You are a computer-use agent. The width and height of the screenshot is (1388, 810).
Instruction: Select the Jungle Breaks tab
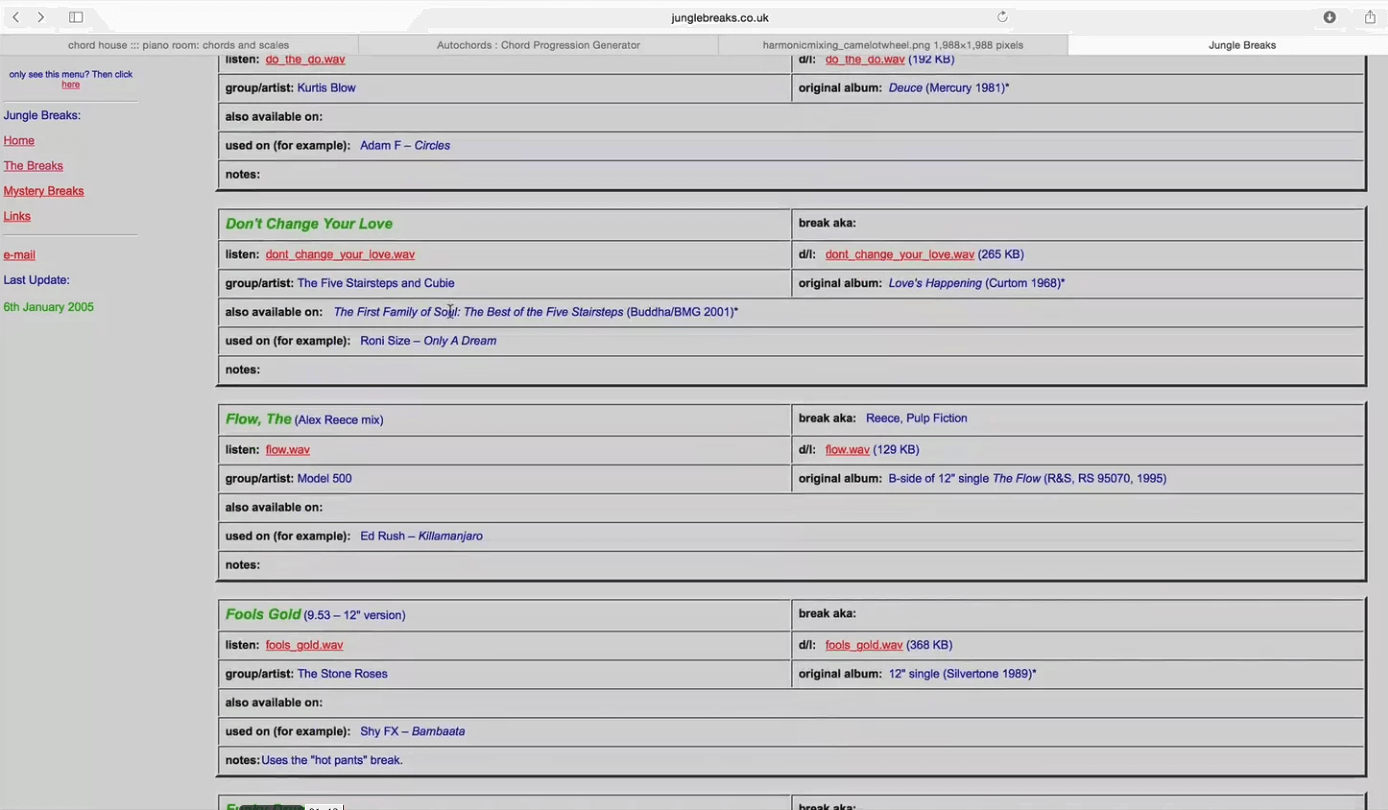coord(1242,45)
